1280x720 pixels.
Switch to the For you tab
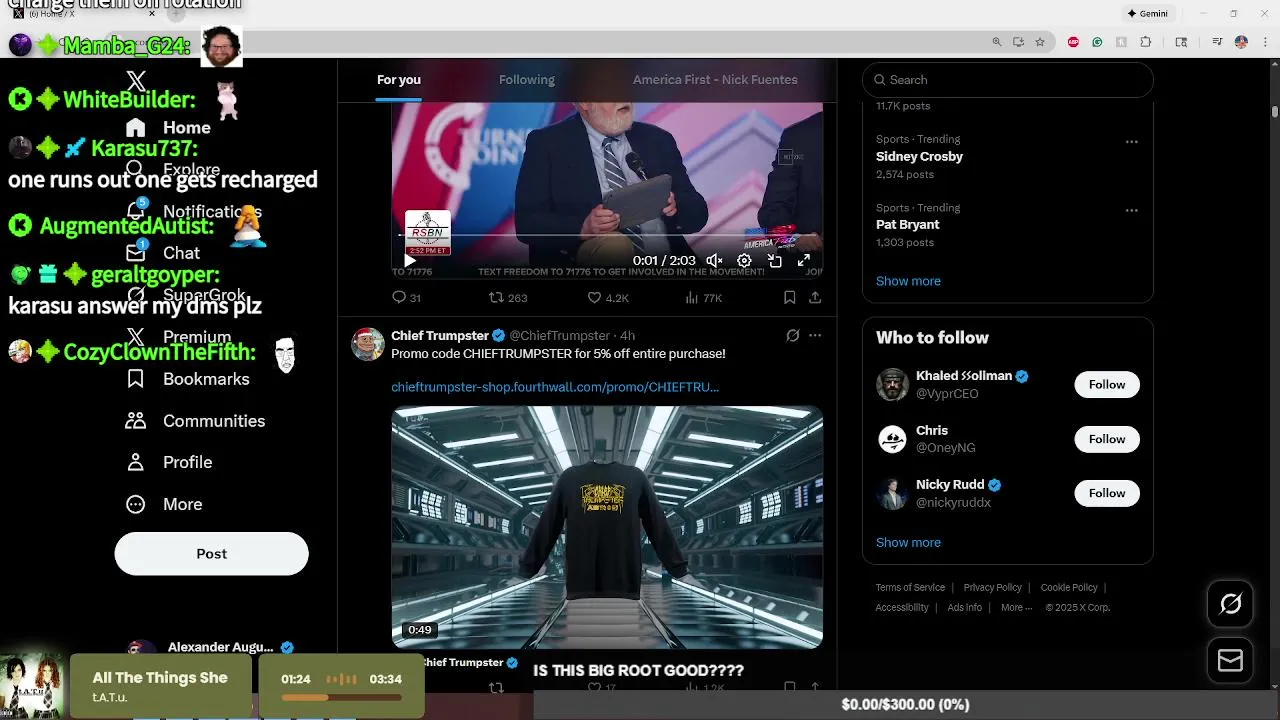[x=399, y=80]
